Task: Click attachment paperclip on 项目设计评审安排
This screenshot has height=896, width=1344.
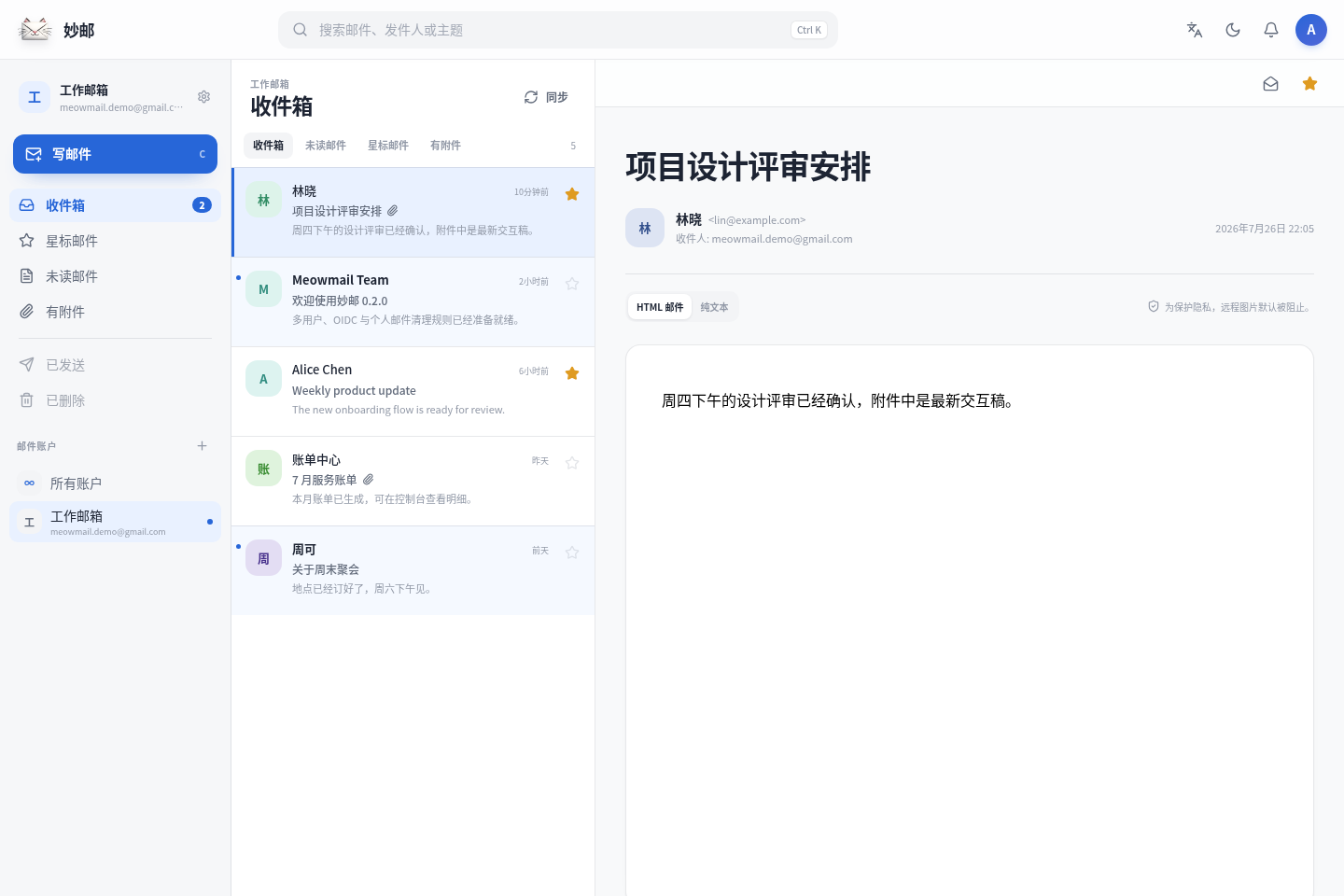Action: (393, 211)
